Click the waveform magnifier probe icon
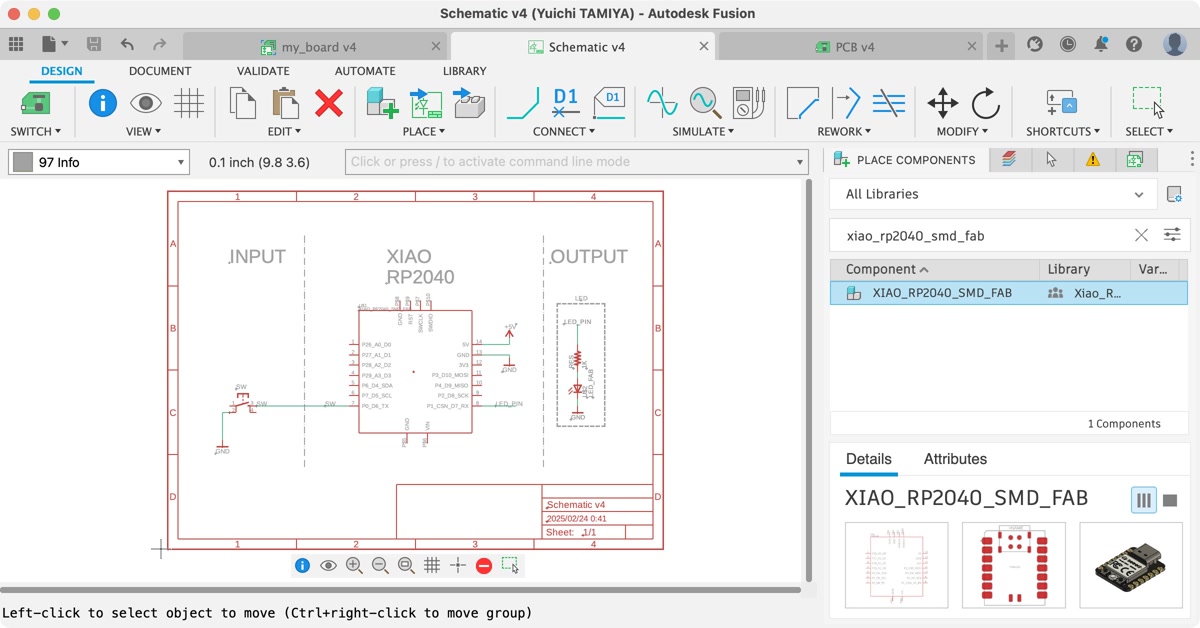Image resolution: width=1200 pixels, height=628 pixels. click(x=705, y=103)
